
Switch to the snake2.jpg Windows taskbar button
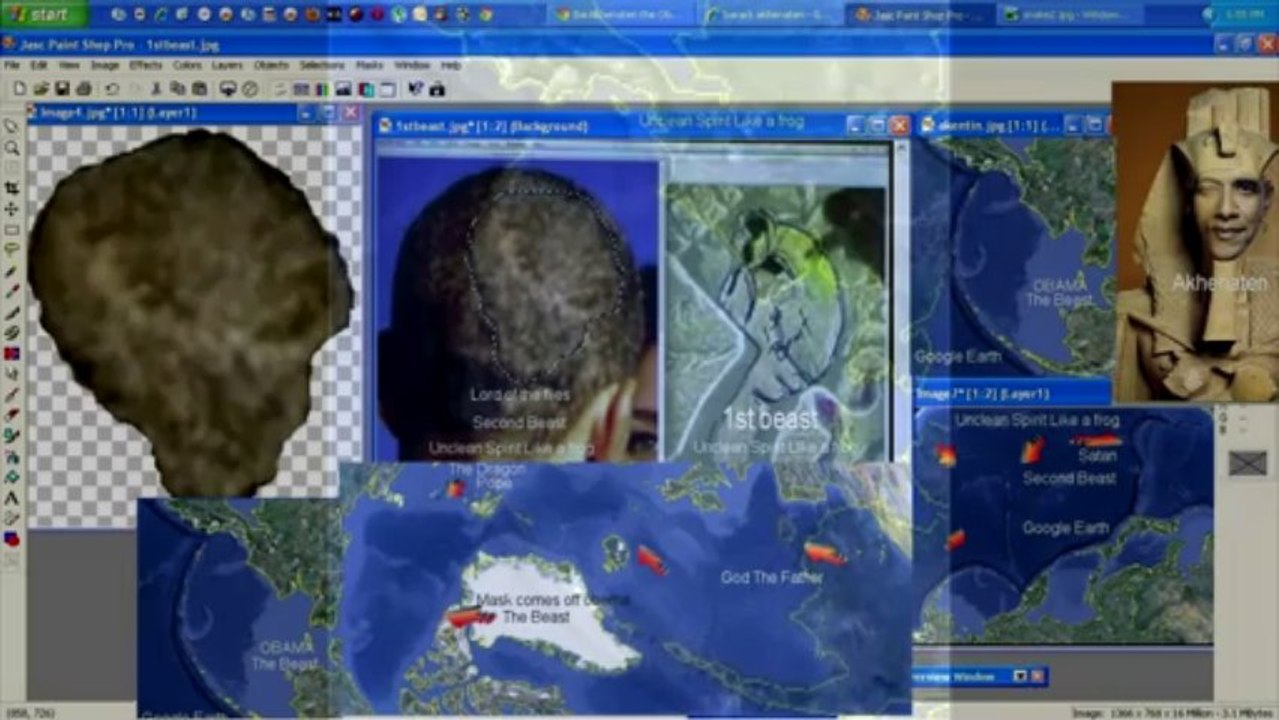pos(1069,14)
